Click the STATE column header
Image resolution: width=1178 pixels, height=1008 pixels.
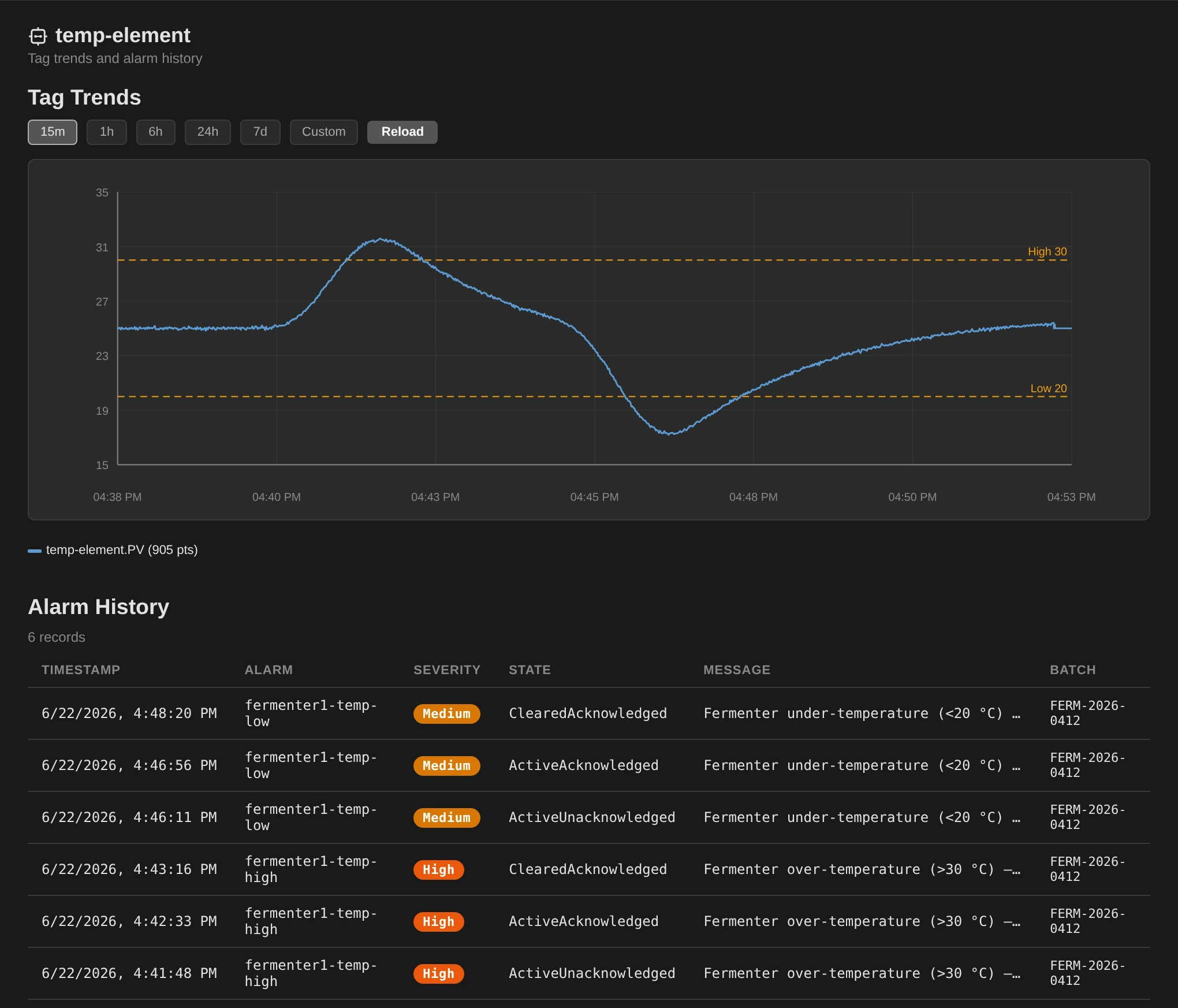[530, 670]
